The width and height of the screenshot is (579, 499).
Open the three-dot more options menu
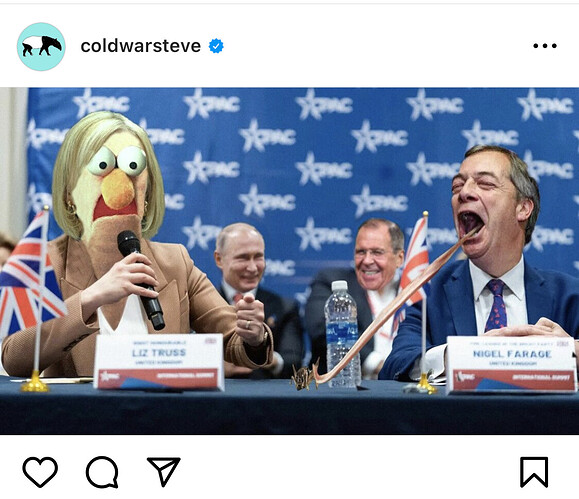click(x=545, y=46)
